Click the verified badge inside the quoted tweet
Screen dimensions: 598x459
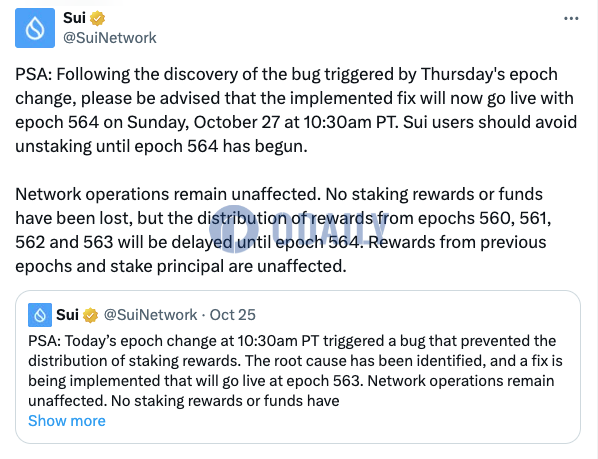pos(90,315)
